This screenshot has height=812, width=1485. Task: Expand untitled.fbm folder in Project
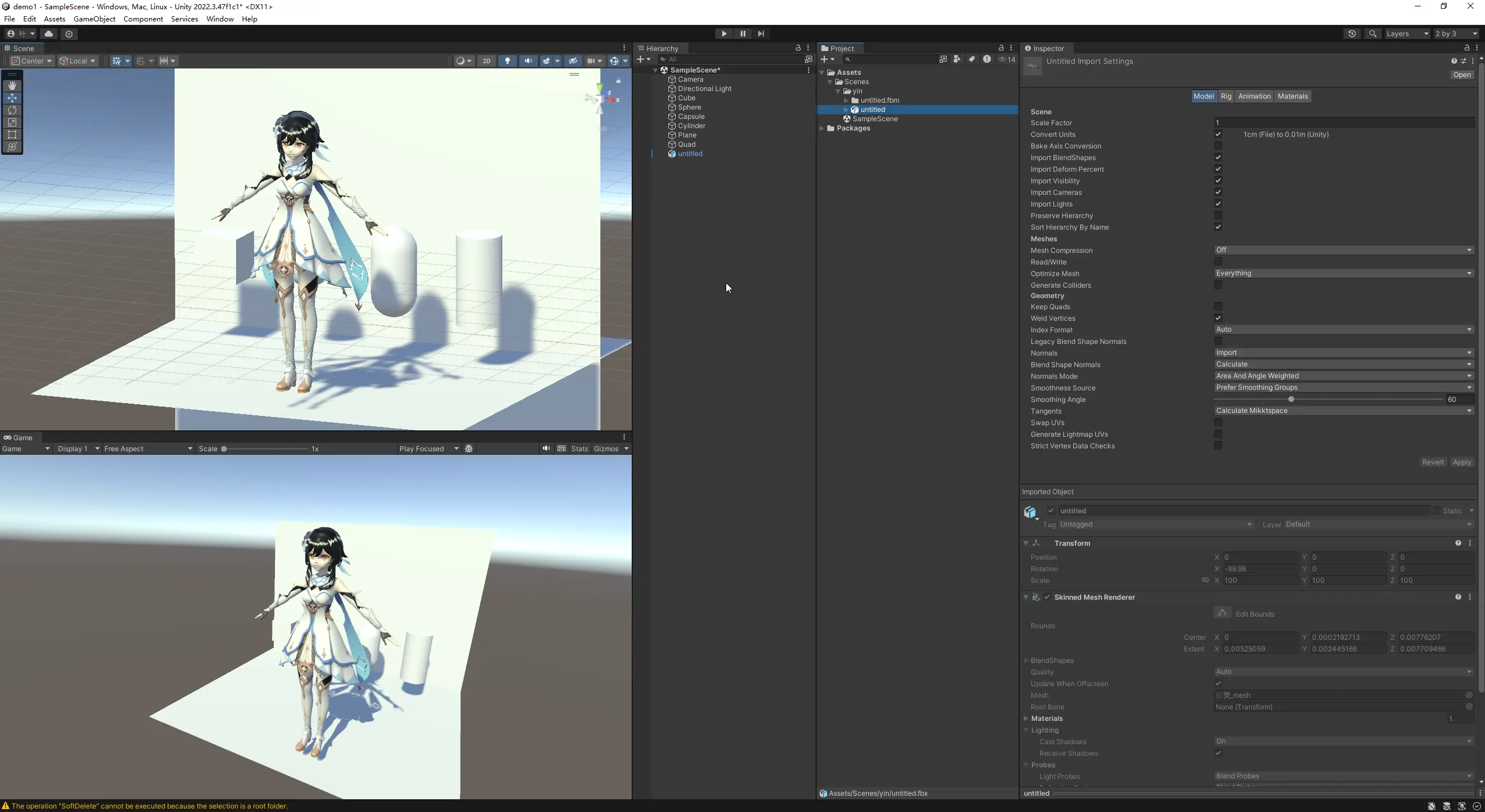point(846,100)
